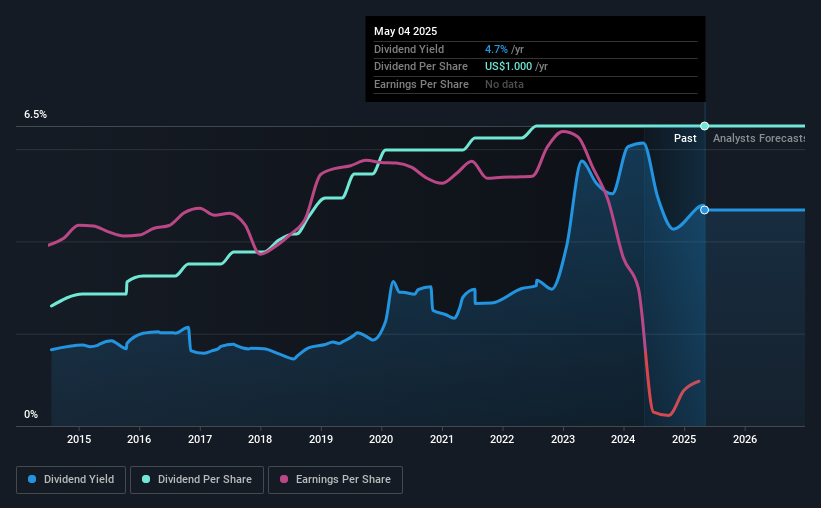Click the 2015 x-axis year label
Image resolution: width=821 pixels, height=508 pixels.
[79, 439]
